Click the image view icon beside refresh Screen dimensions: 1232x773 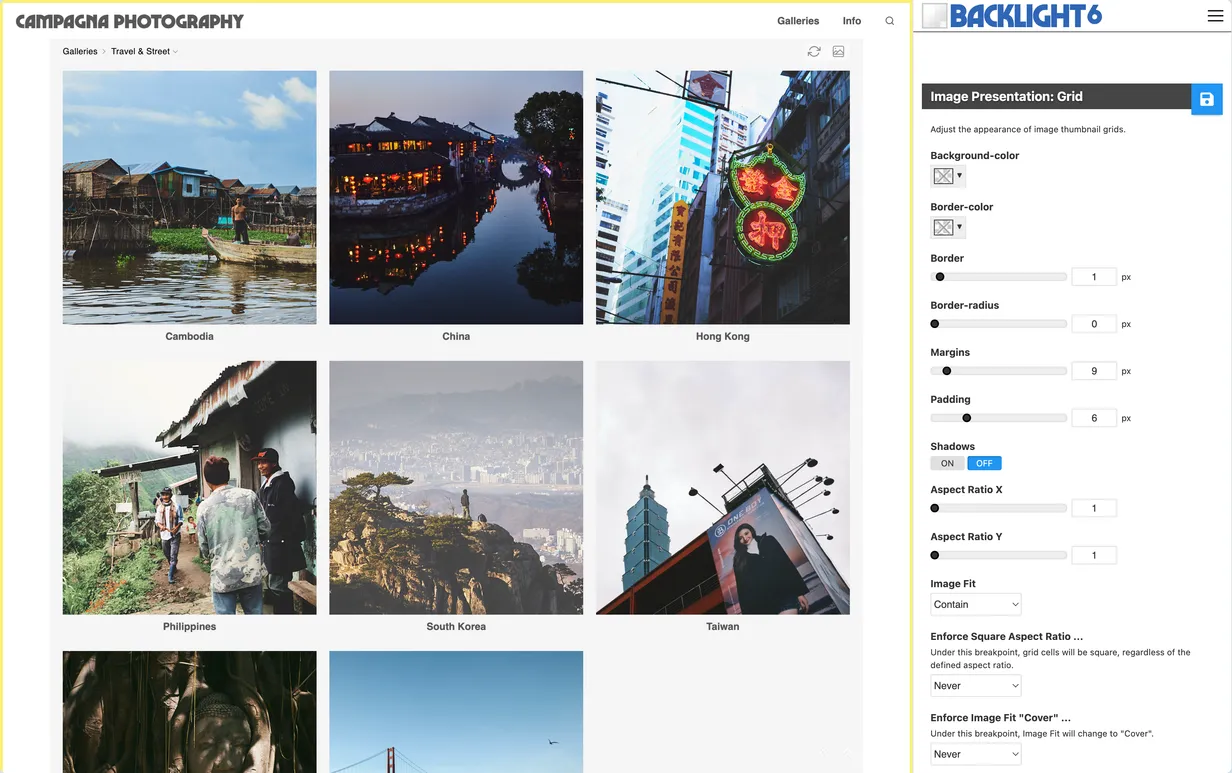(839, 51)
